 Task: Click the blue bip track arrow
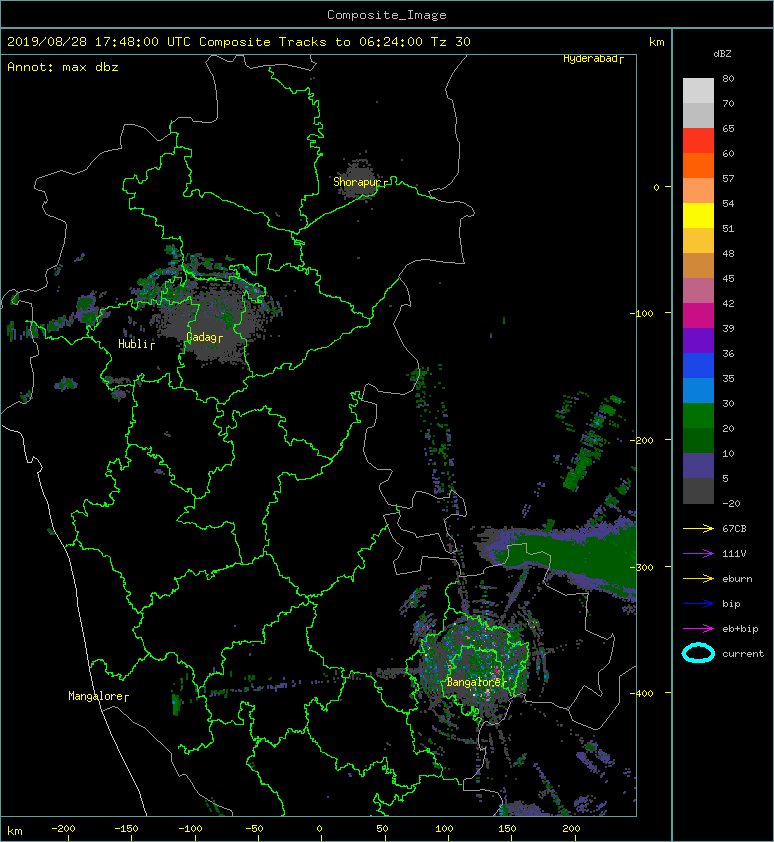pyautogui.click(x=698, y=604)
